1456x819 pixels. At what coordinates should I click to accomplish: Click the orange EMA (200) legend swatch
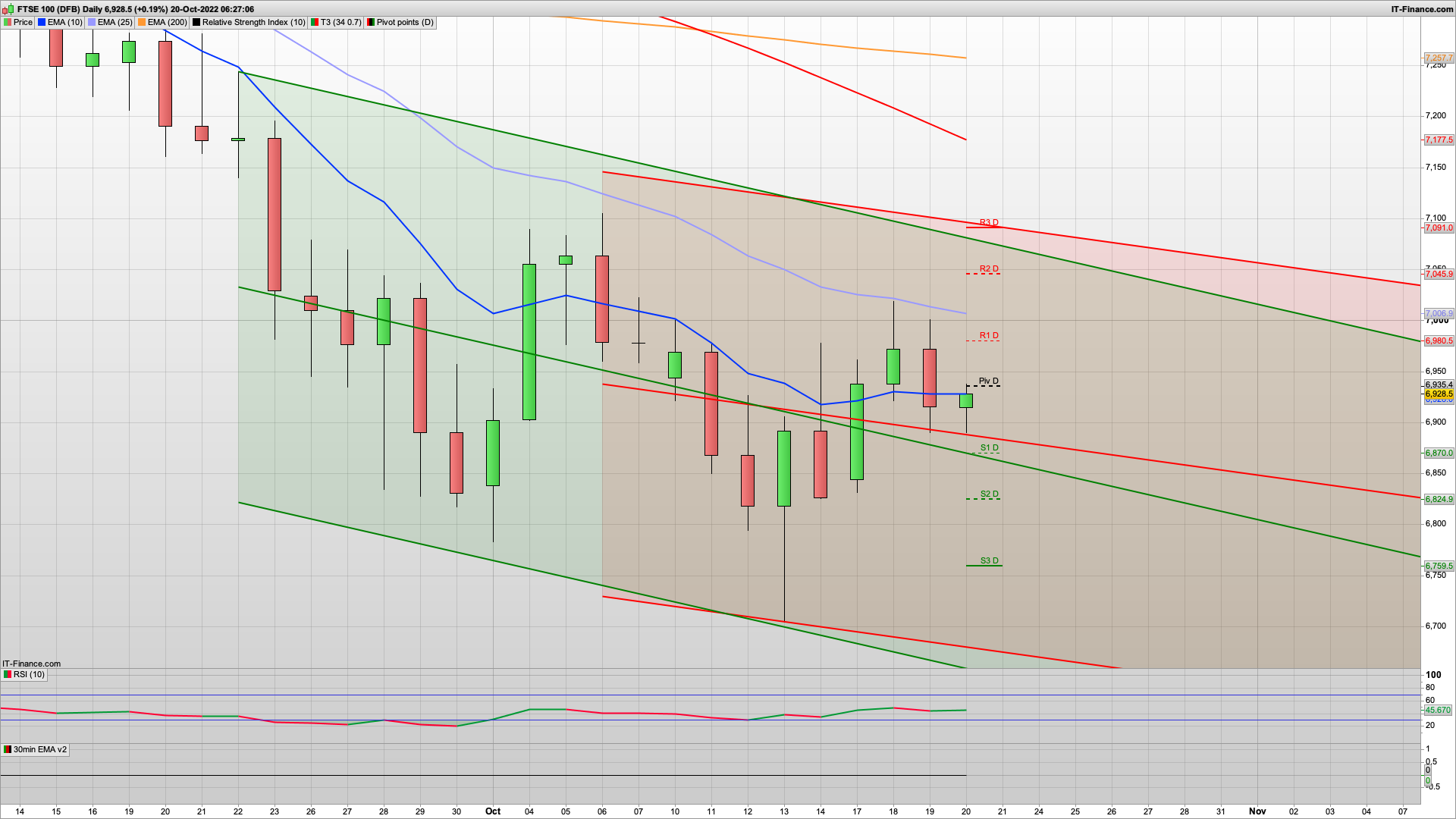(x=142, y=22)
